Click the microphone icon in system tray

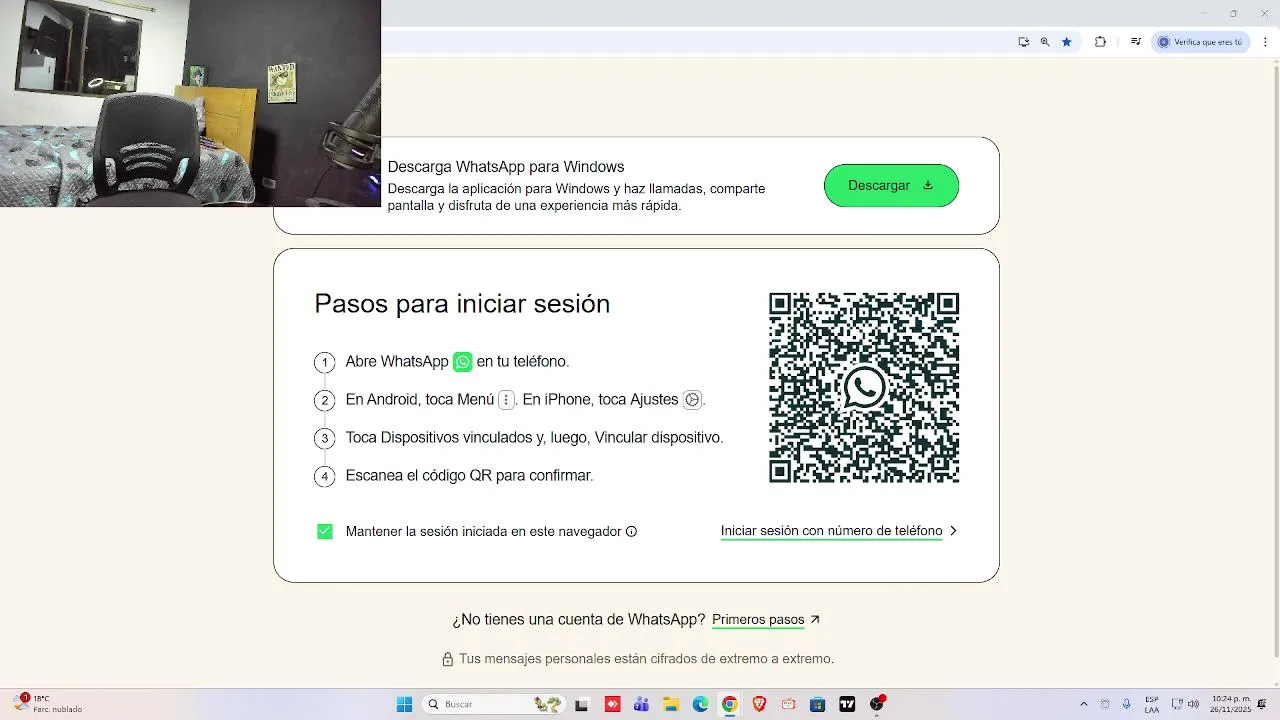pyautogui.click(x=1127, y=704)
